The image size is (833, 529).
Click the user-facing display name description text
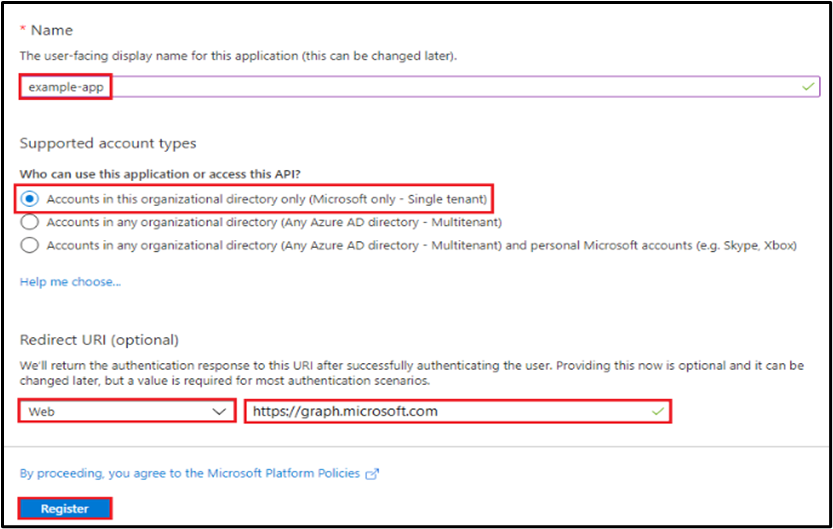point(238,55)
